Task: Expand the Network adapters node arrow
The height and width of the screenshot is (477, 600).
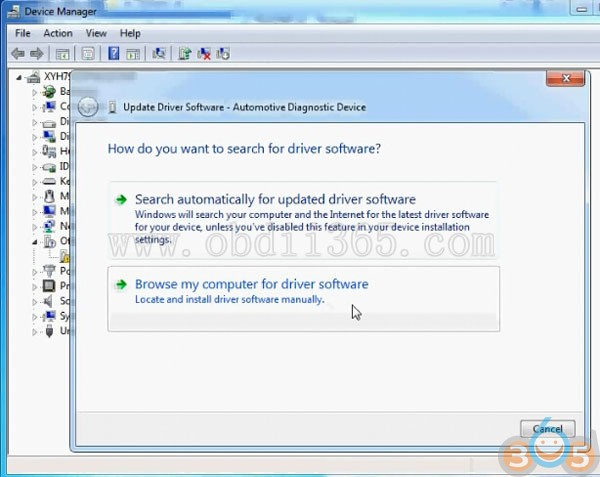Action: coord(34,227)
